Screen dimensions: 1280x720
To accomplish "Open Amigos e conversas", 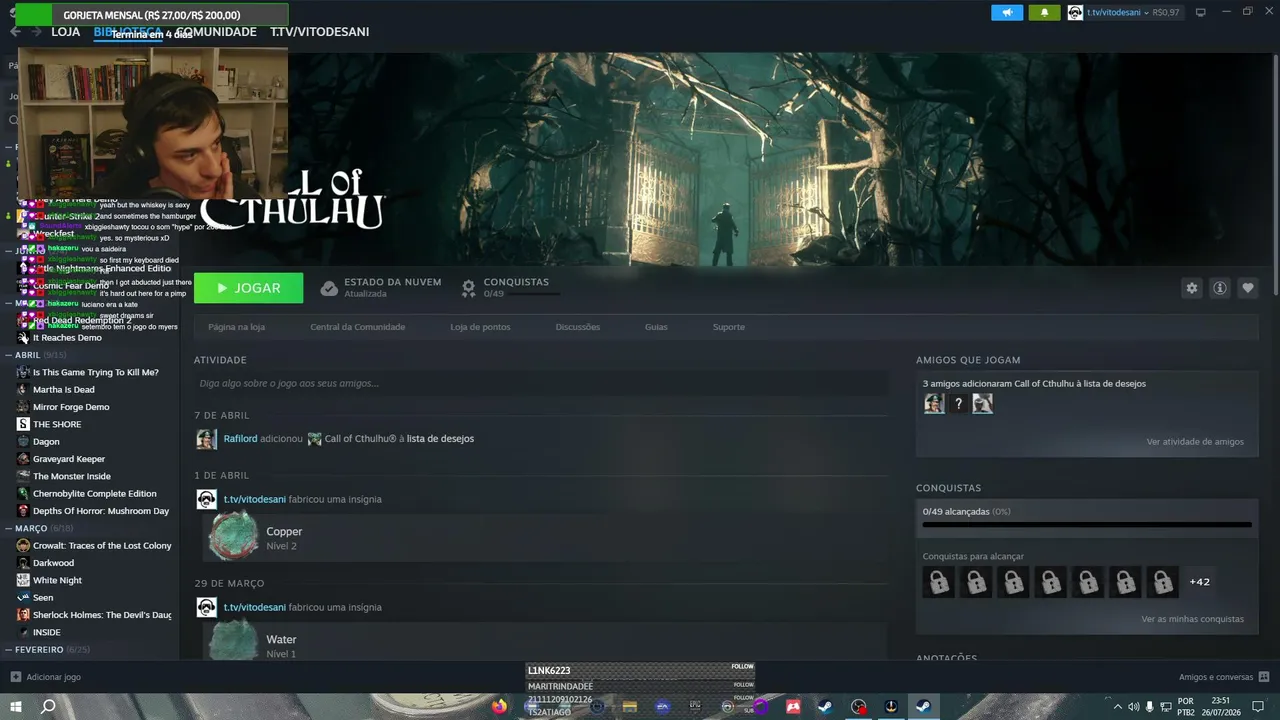I will pyautogui.click(x=1215, y=677).
